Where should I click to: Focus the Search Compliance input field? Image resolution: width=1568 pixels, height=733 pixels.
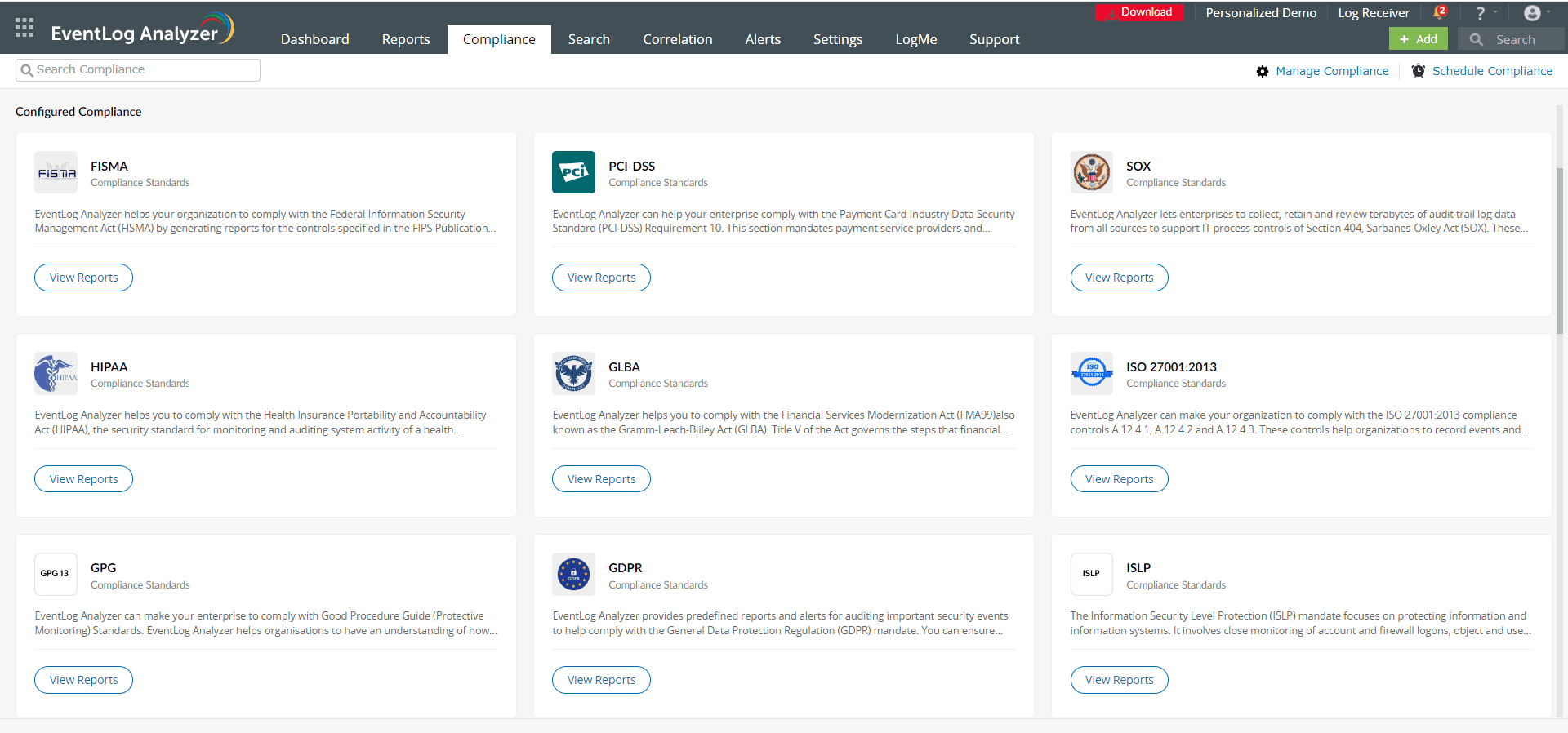click(138, 70)
